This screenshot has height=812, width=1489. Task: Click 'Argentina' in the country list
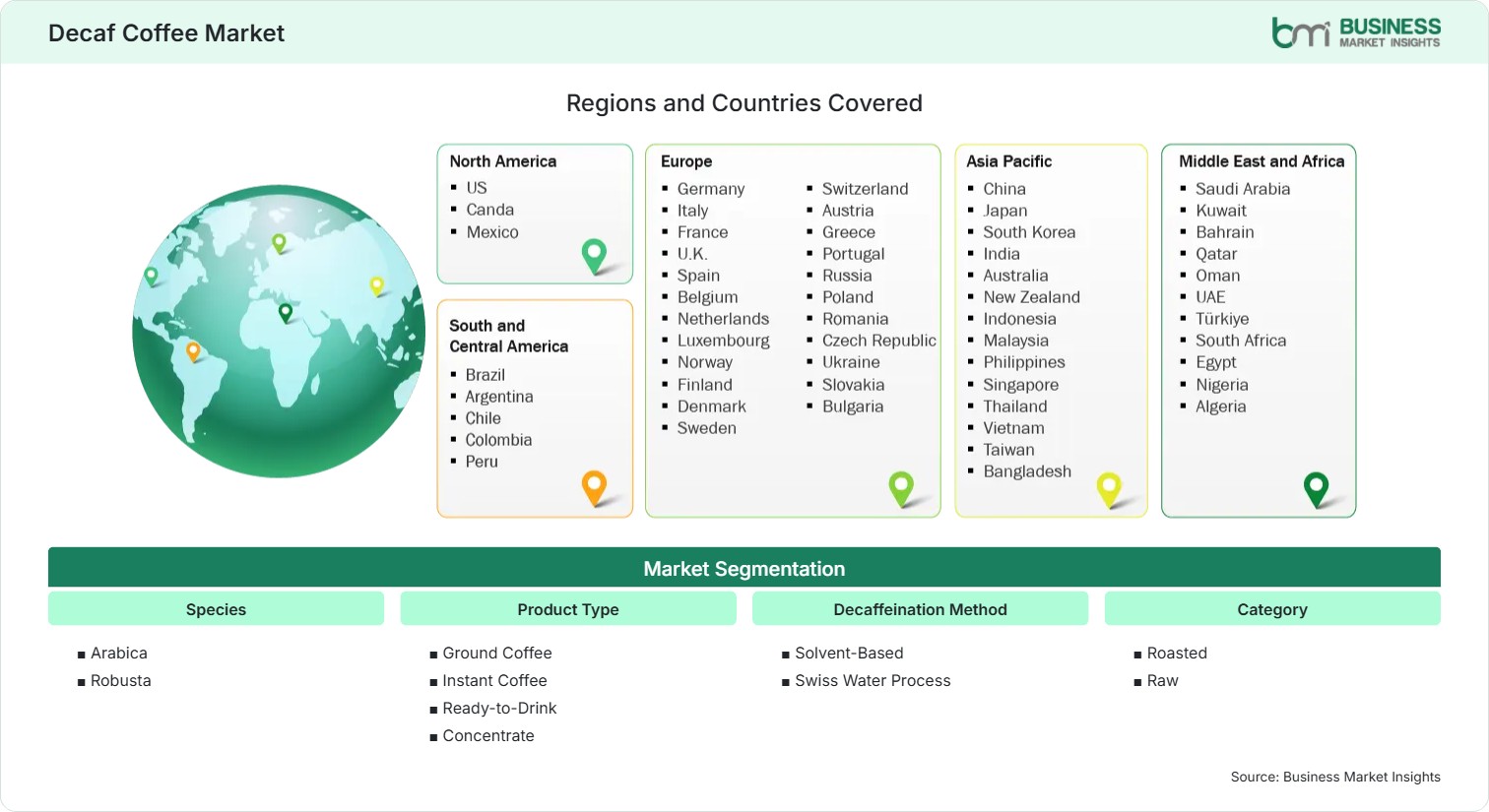pos(499,397)
